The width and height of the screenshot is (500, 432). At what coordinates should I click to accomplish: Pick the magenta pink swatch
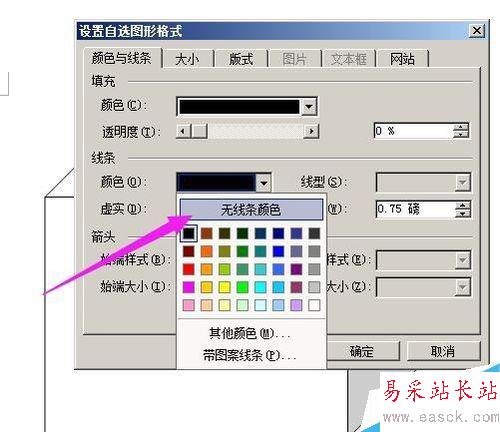[x=189, y=287]
